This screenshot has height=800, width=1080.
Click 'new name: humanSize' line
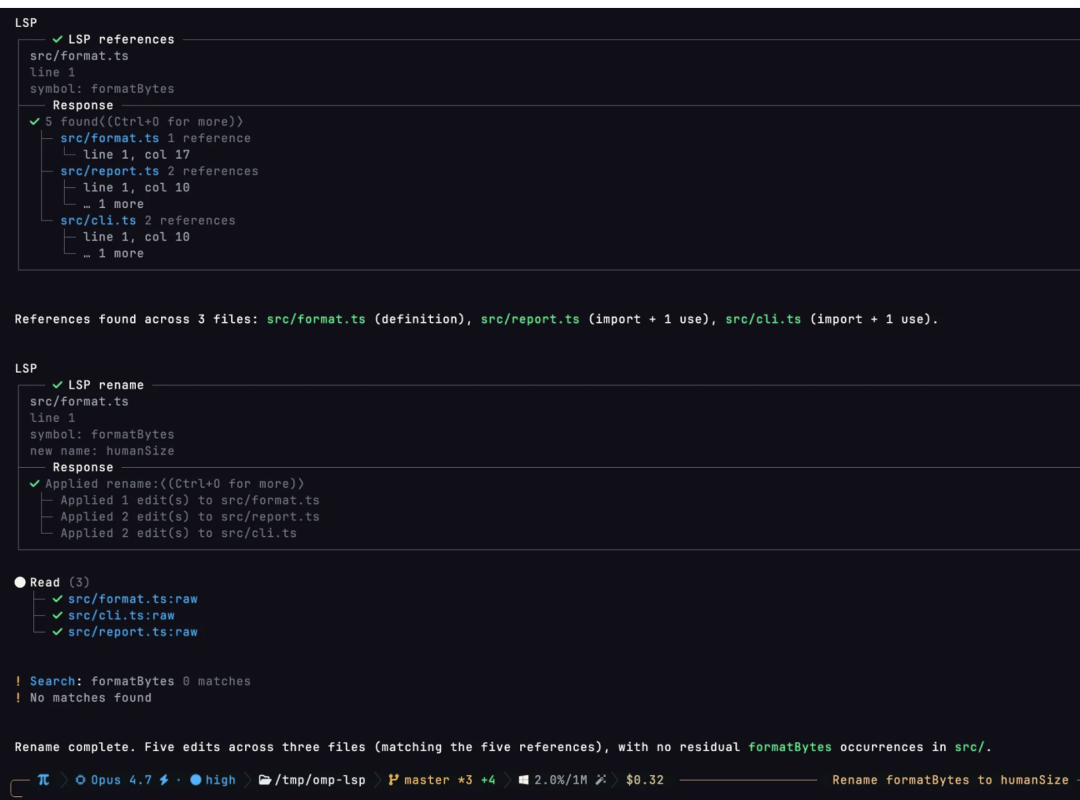point(102,451)
